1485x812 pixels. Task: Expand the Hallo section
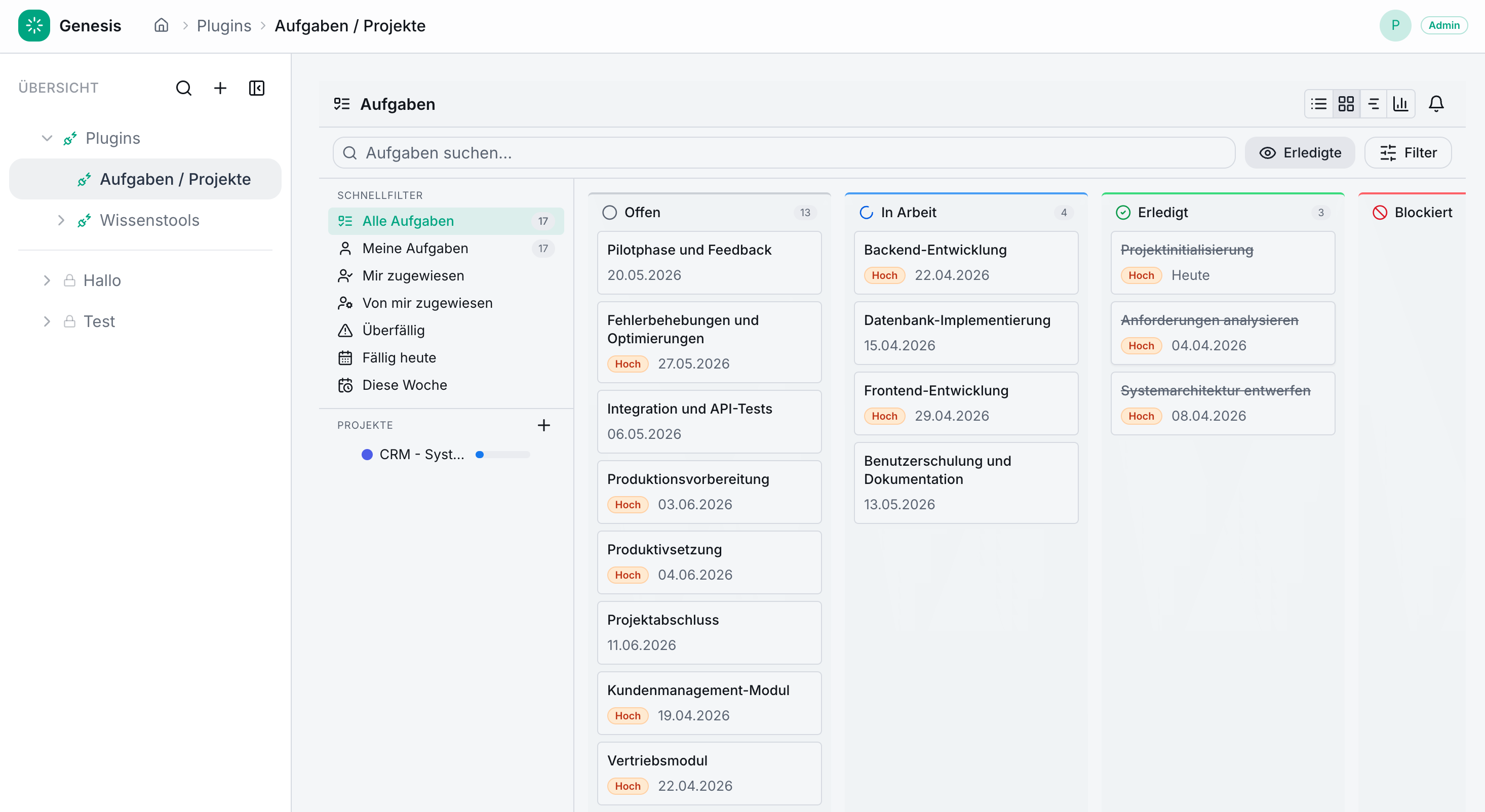click(x=47, y=280)
